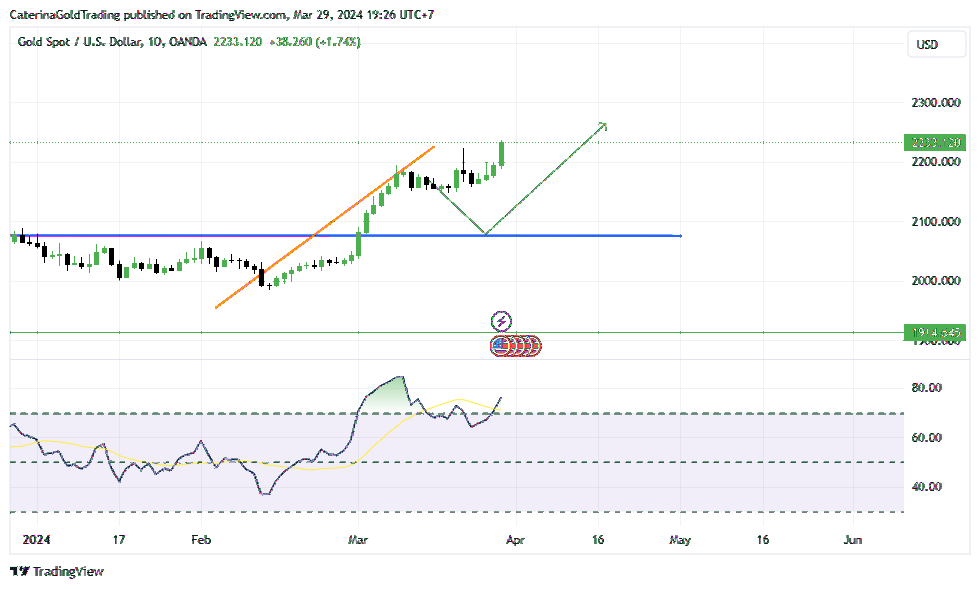Image resolution: width=980 pixels, height=589 pixels.
Task: Click the May date axis label
Action: pyautogui.click(x=680, y=540)
